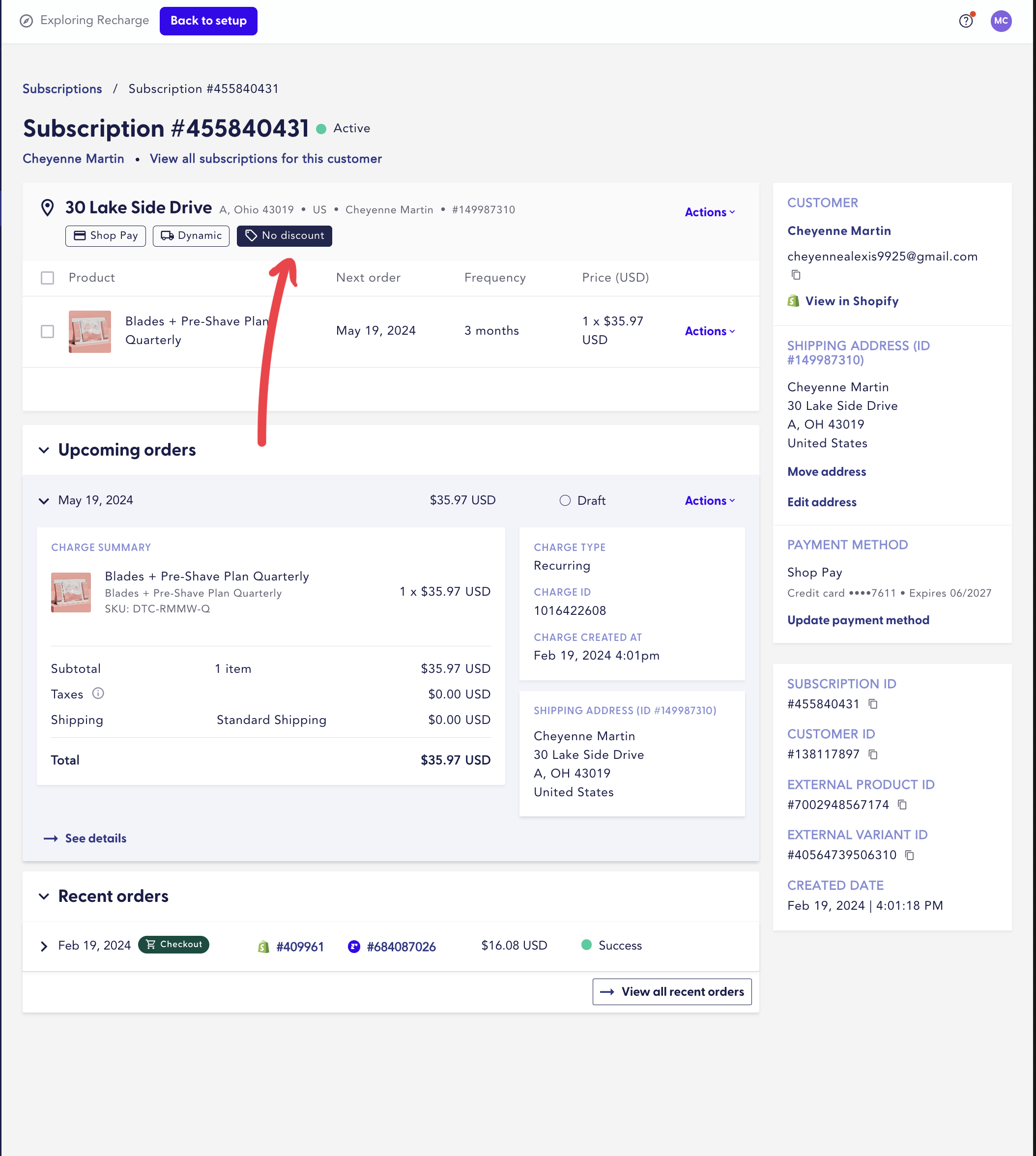Click Back to setup

coord(208,21)
